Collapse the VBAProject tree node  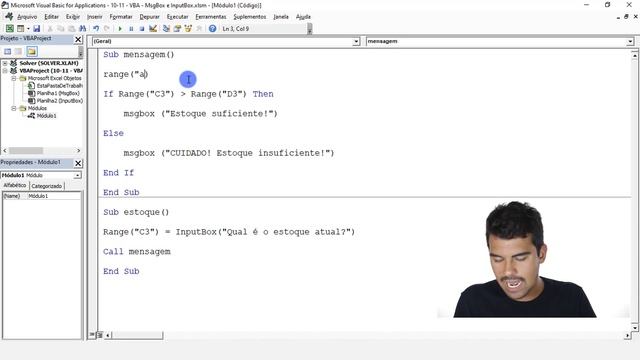click(5, 71)
